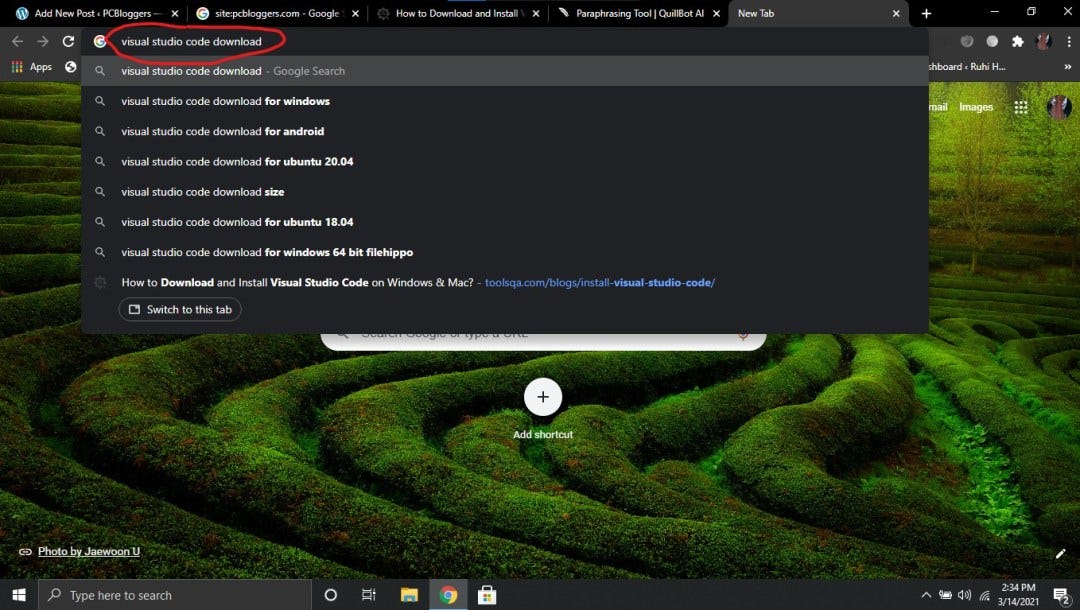This screenshot has width=1080, height=610.
Task: Open the Chrome Extensions puzzle icon
Action: click(x=1018, y=41)
